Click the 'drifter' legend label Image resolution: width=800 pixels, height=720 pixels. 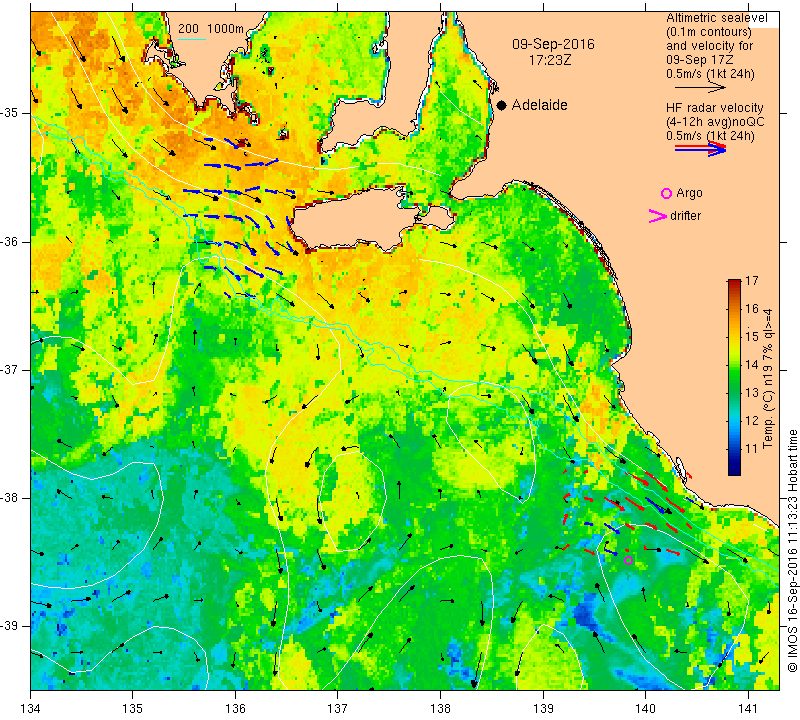pos(685,216)
